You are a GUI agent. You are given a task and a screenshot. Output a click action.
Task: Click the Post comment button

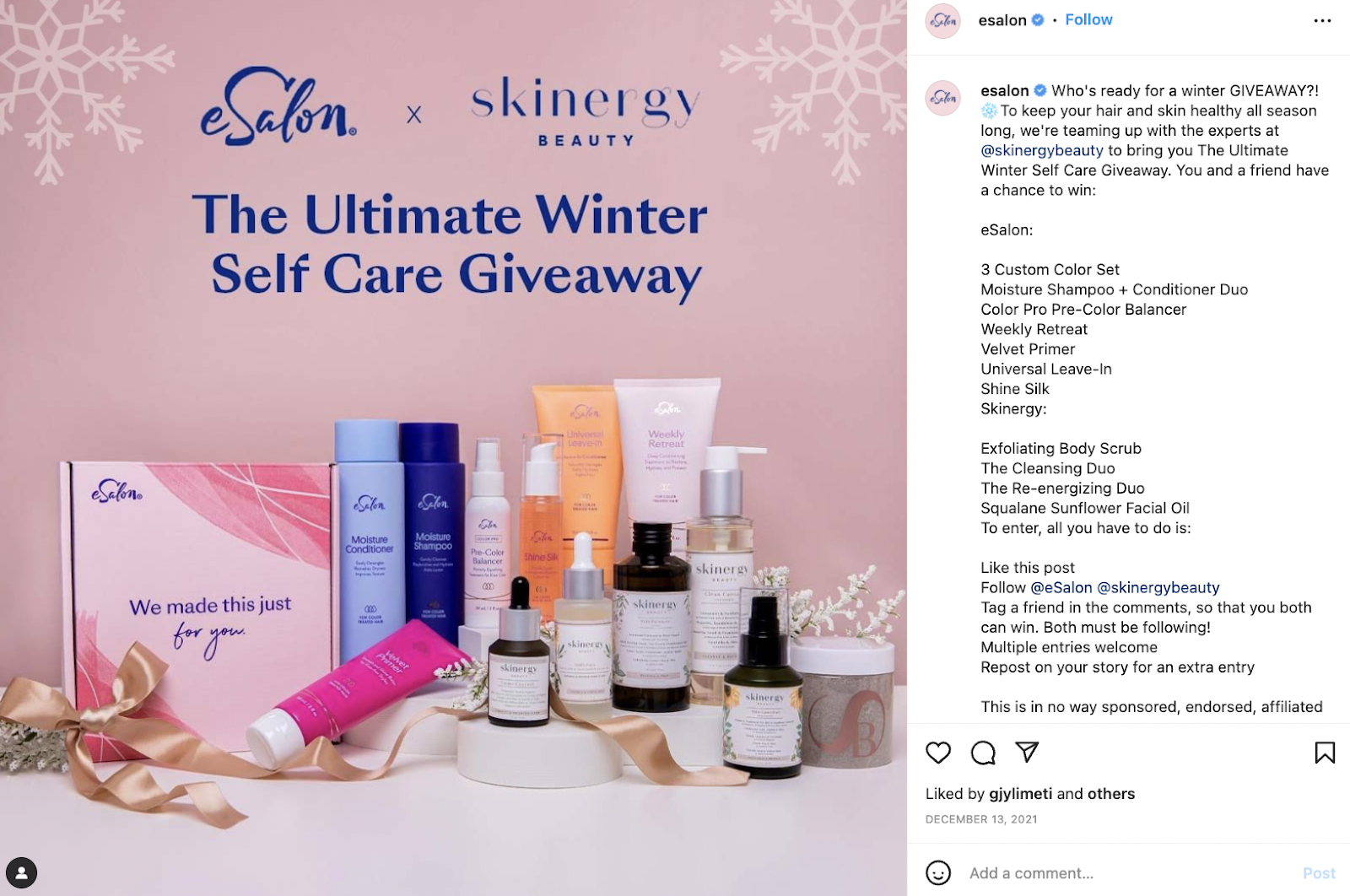tap(1319, 873)
